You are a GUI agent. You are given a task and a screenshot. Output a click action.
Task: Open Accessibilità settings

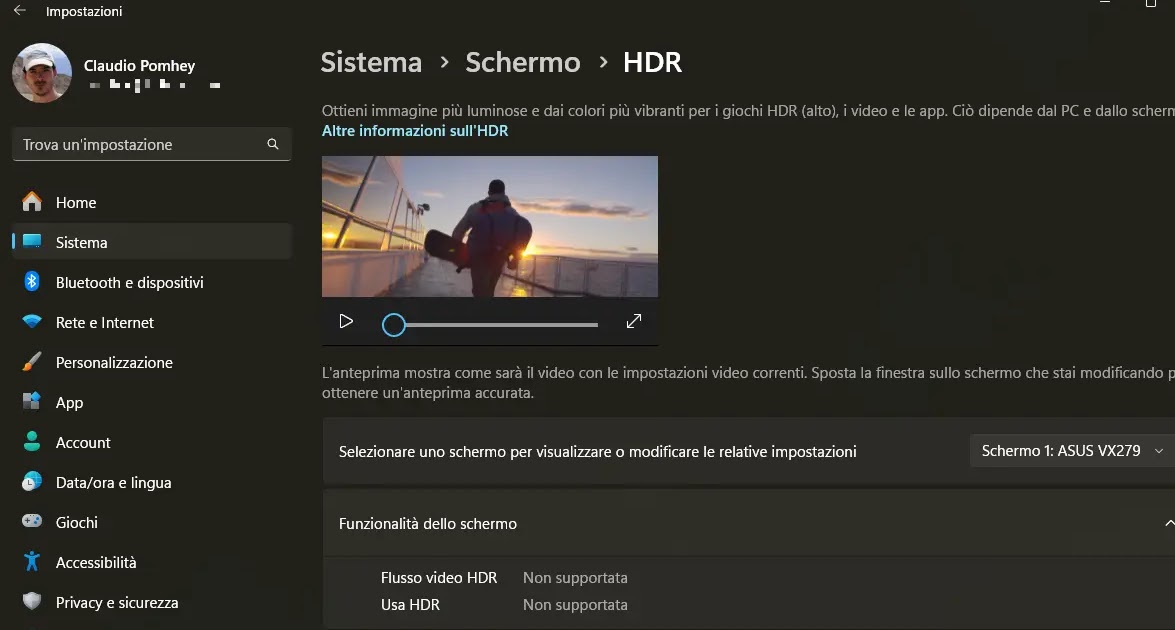96,563
